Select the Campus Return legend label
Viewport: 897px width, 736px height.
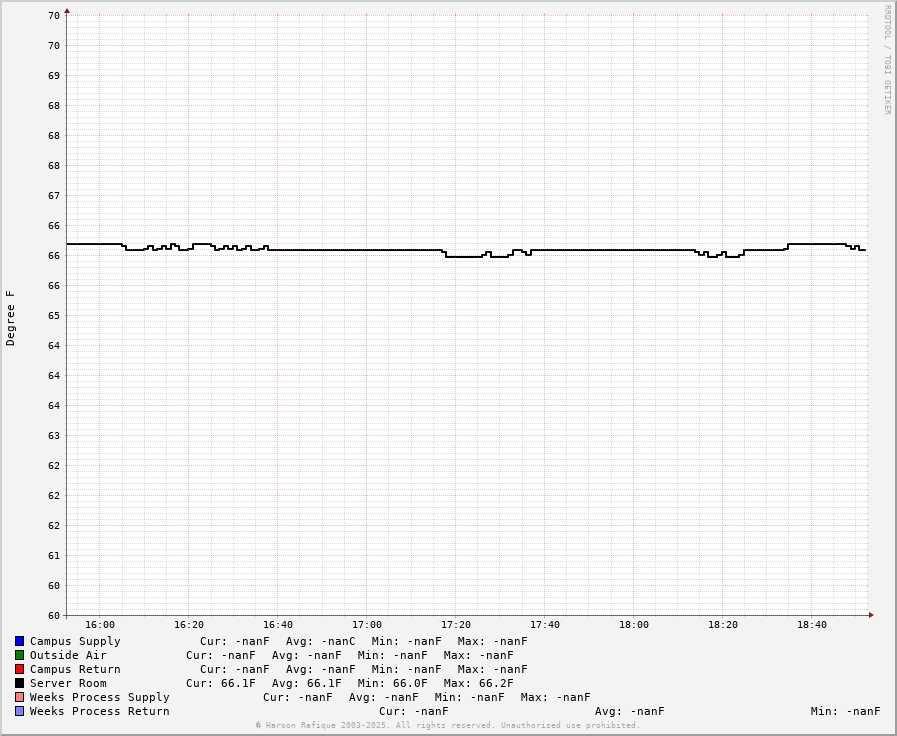75,669
